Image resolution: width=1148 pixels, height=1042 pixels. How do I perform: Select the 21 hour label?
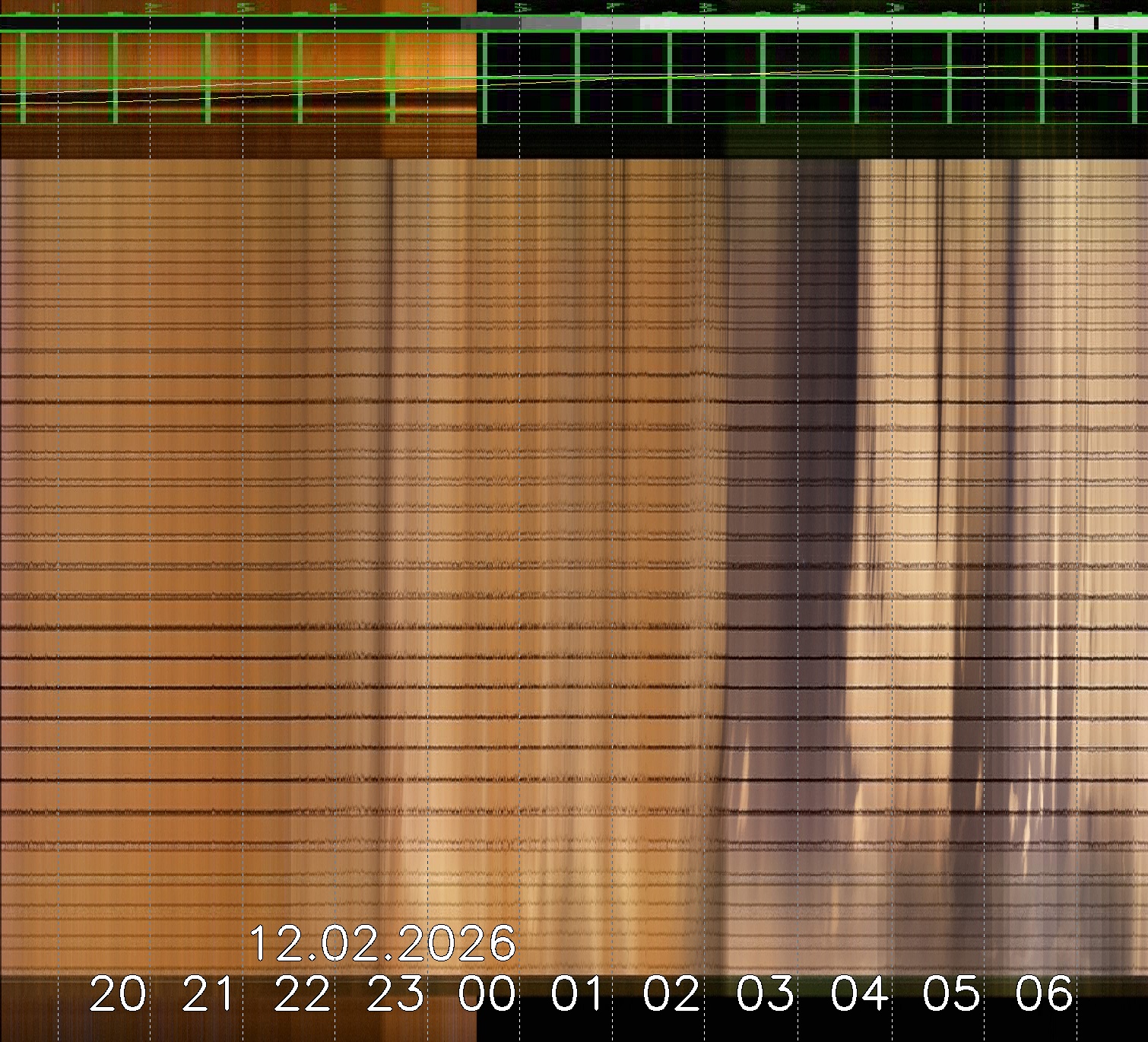pos(210,994)
